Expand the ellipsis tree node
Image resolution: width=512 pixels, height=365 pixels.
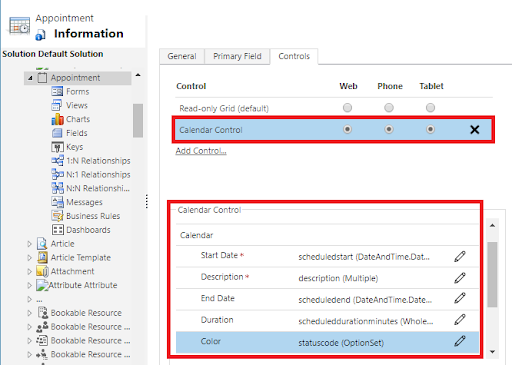[29, 299]
